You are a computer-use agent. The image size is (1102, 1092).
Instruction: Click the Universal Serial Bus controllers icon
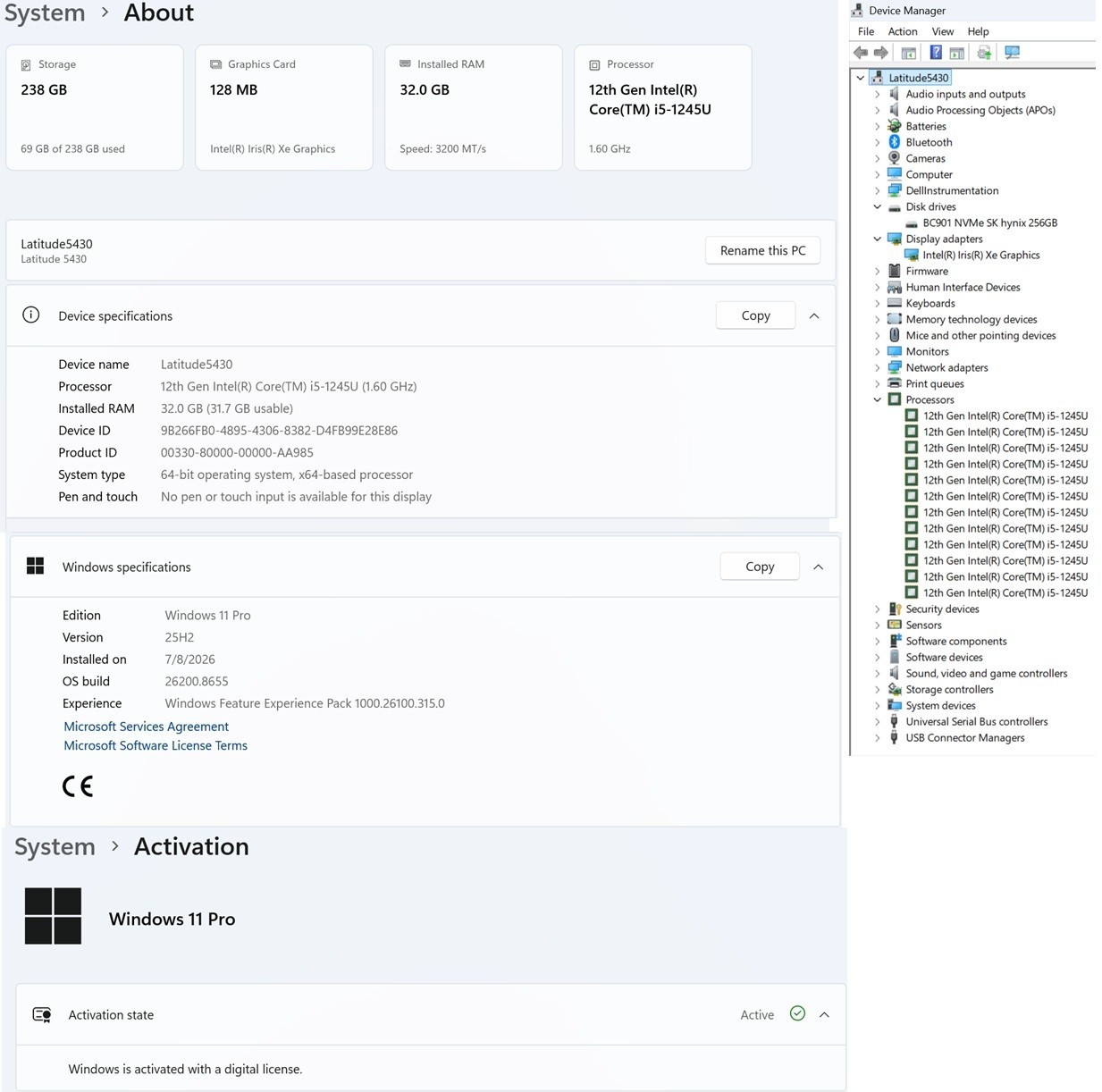point(894,721)
